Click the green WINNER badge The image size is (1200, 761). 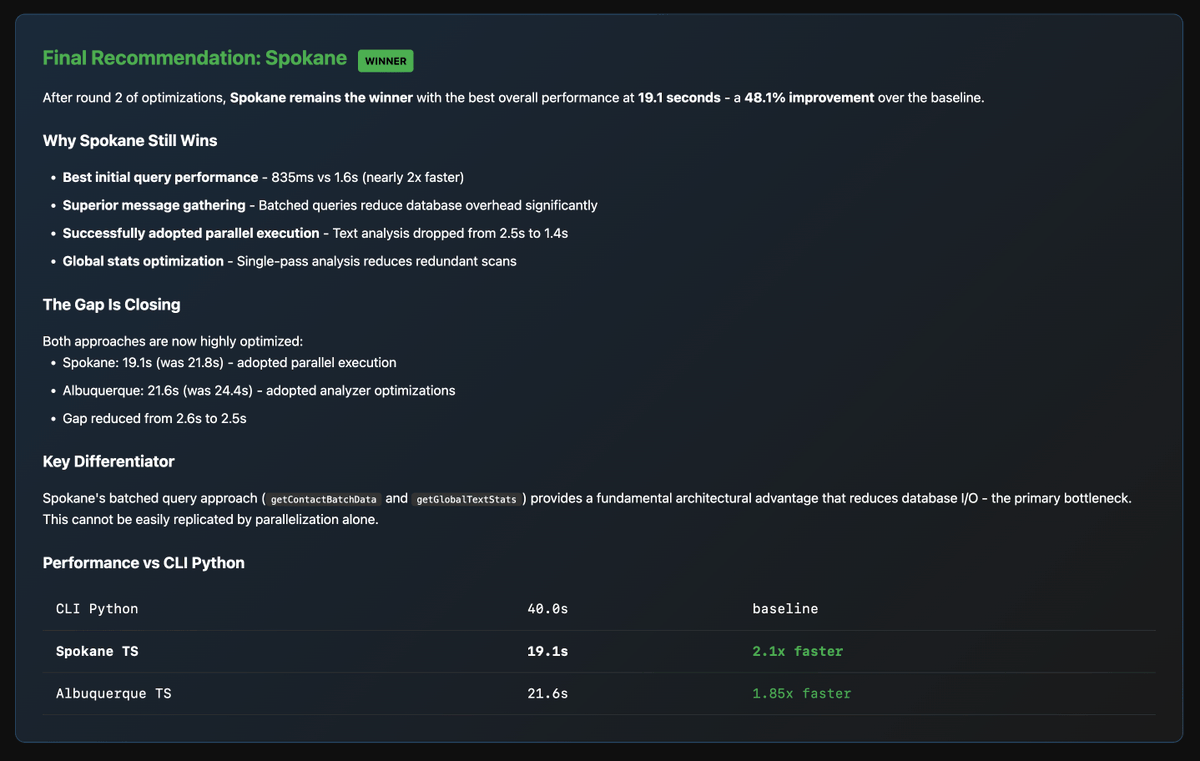click(x=386, y=60)
